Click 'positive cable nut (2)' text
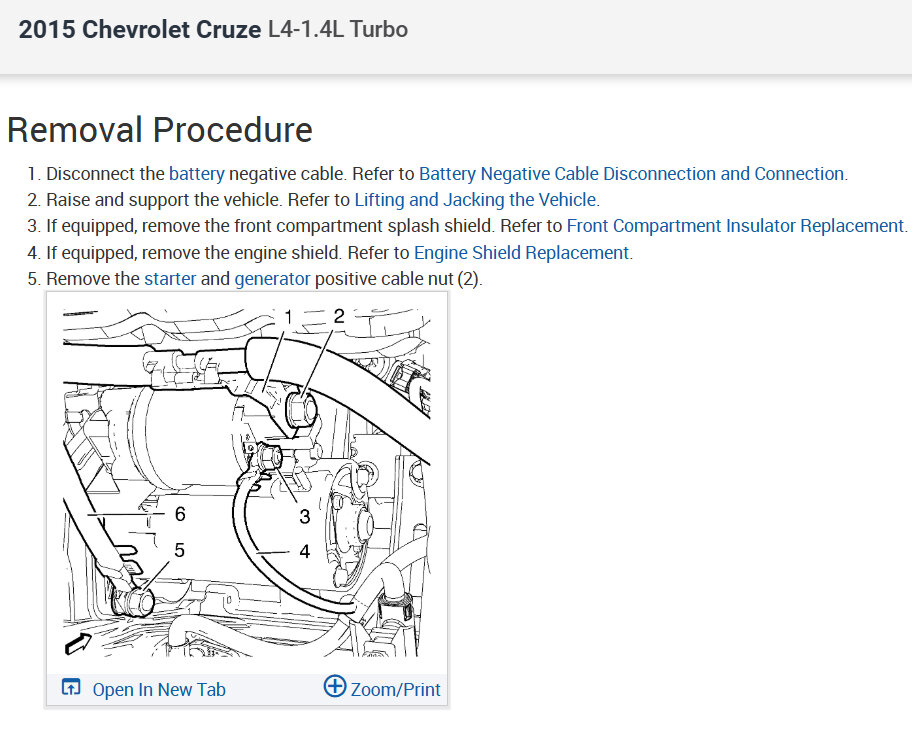Viewport: 912px width, 730px height. [397, 279]
